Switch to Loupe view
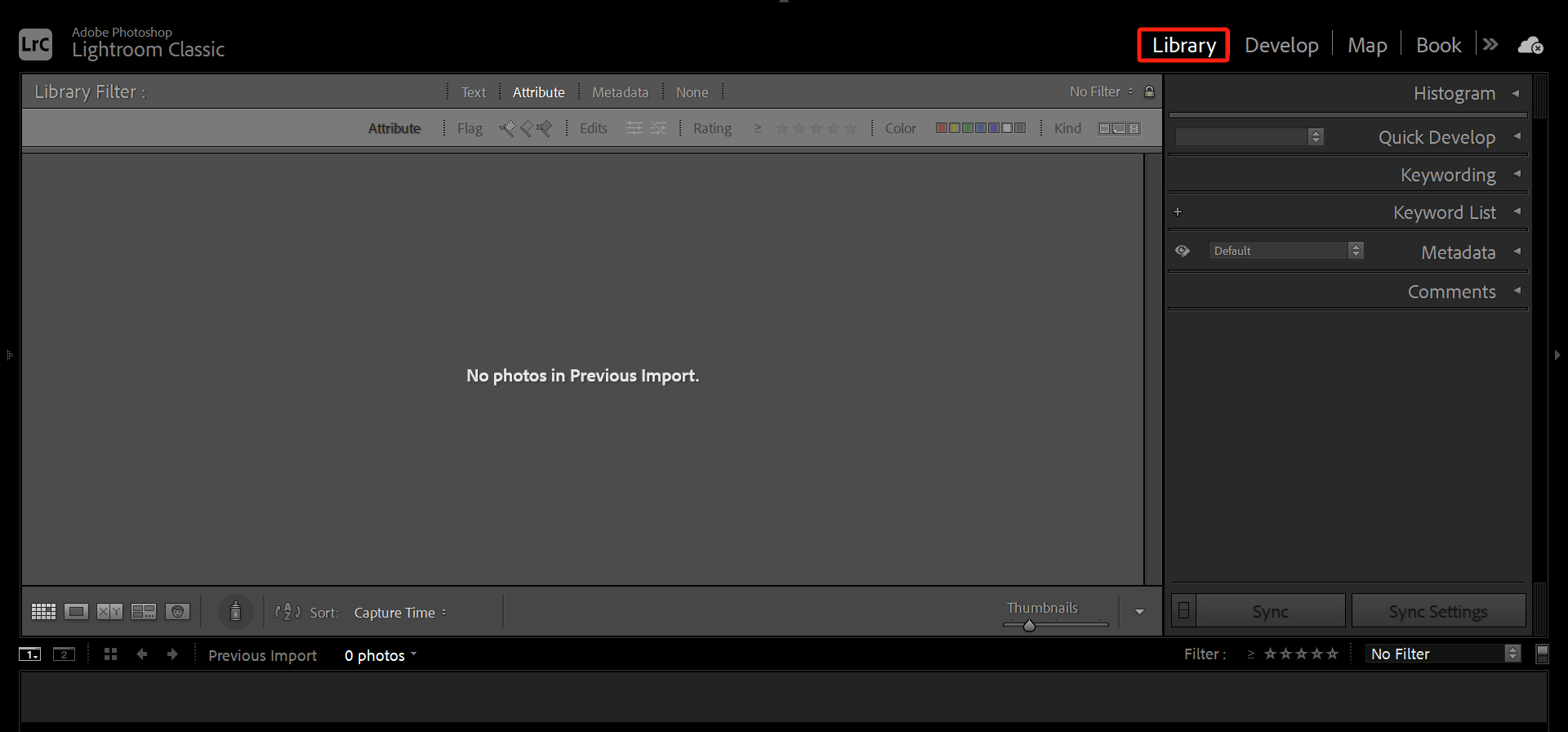1568x732 pixels. (77, 611)
